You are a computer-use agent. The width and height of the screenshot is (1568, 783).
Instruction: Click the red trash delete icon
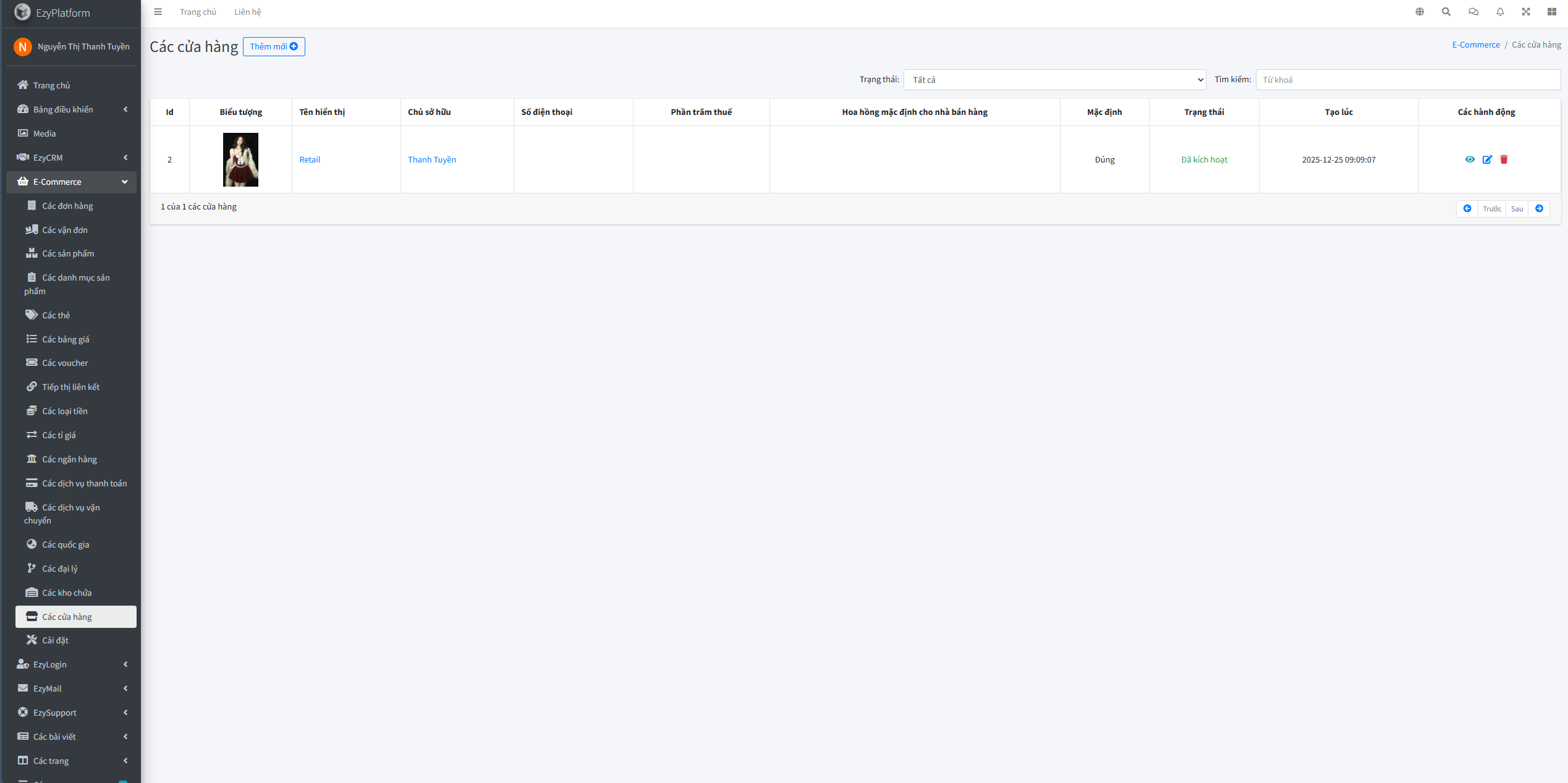1504,159
